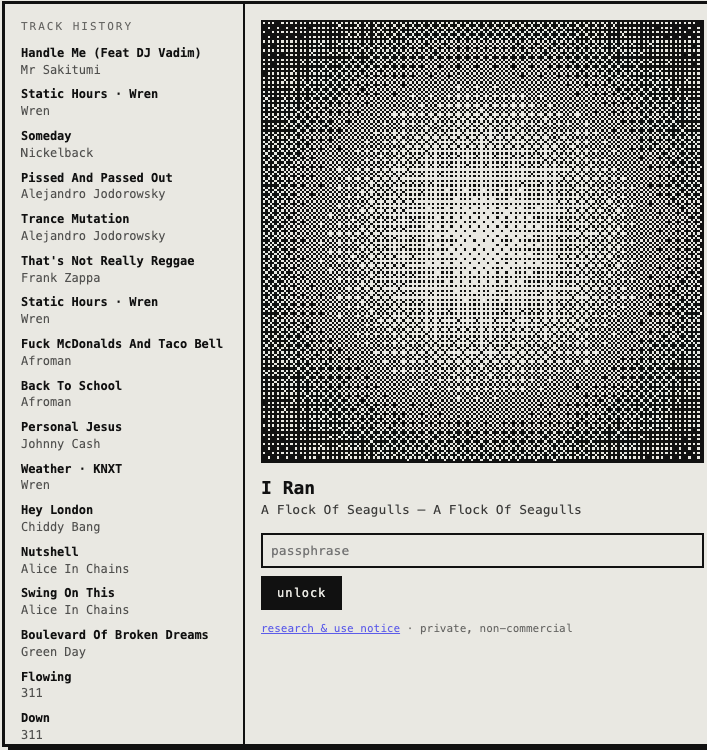Viewport: 707px width, 750px height.
Task: Select 'Down' track in history
Action: [35, 718]
